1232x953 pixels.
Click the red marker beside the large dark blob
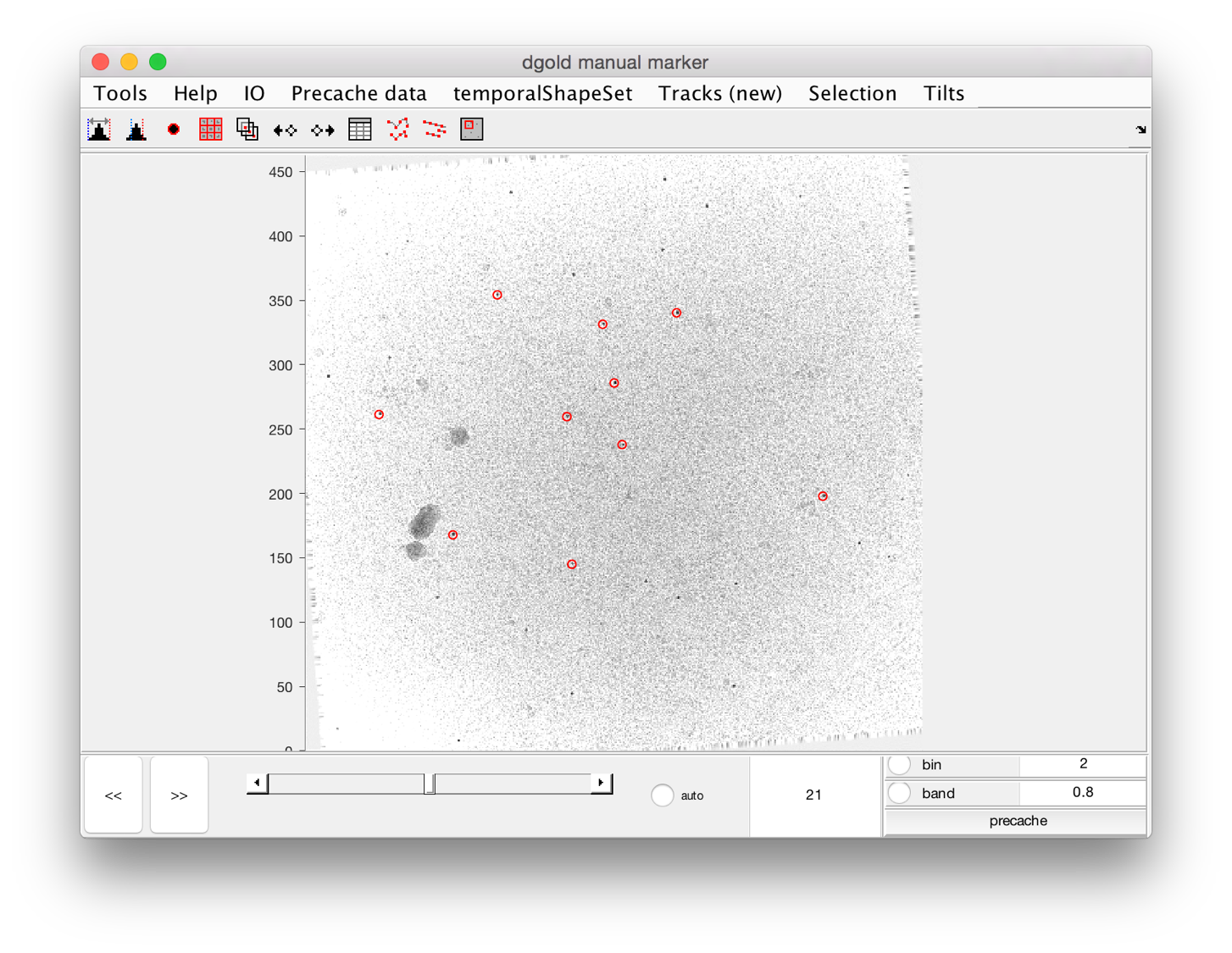[453, 535]
